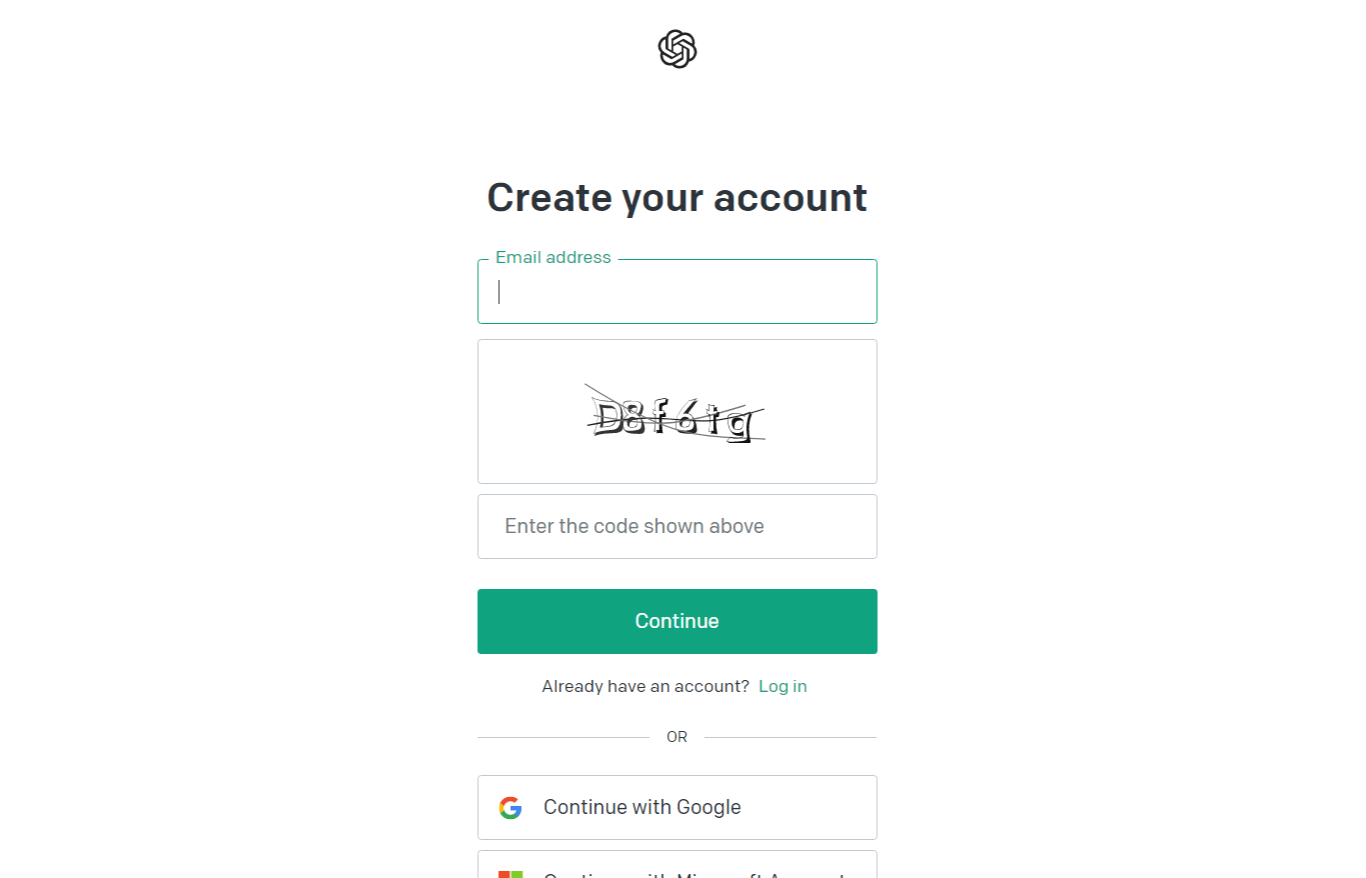Open the Log in link

tap(783, 686)
